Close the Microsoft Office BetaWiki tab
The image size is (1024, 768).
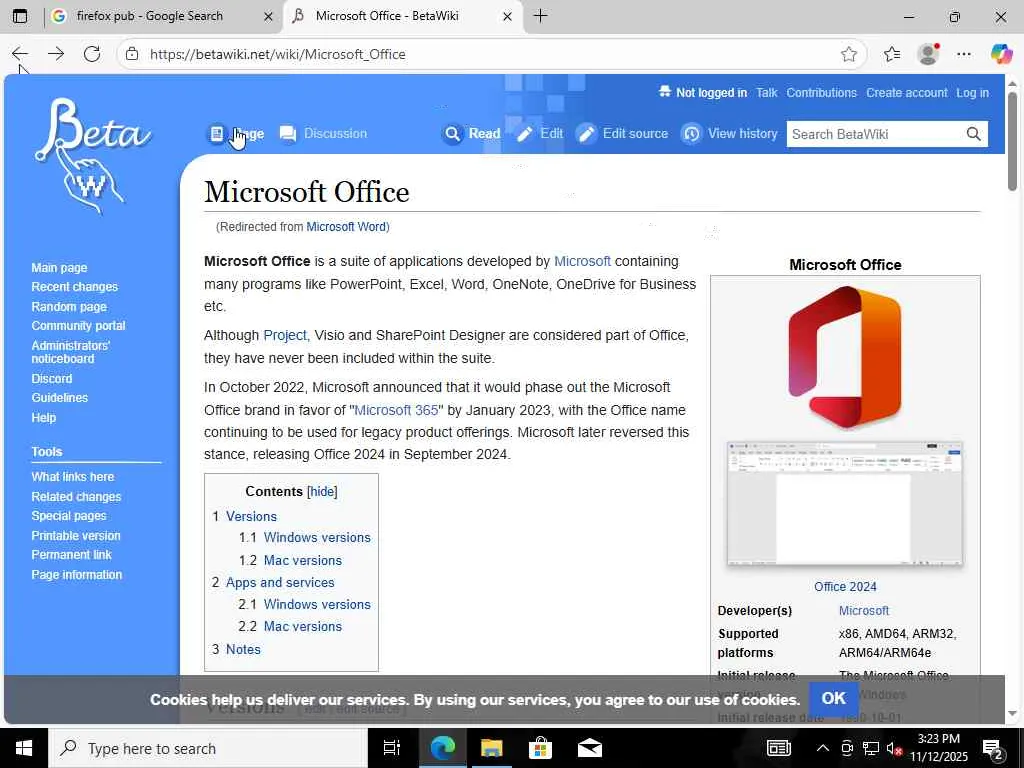pos(507,16)
